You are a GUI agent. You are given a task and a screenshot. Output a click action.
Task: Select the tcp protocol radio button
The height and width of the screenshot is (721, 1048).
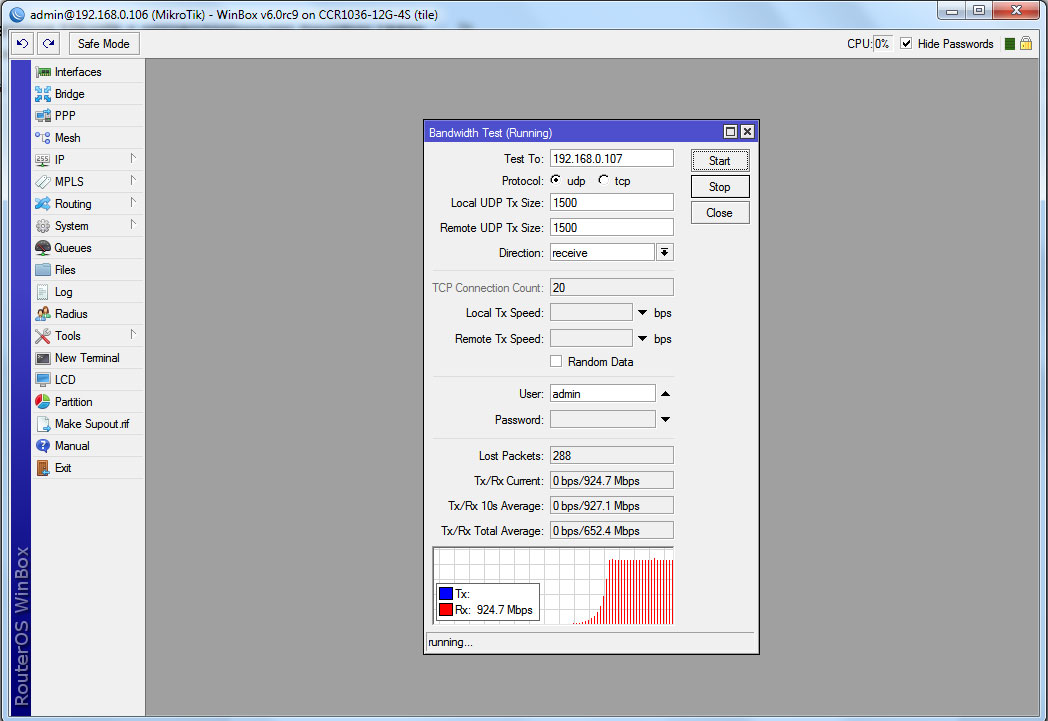603,181
